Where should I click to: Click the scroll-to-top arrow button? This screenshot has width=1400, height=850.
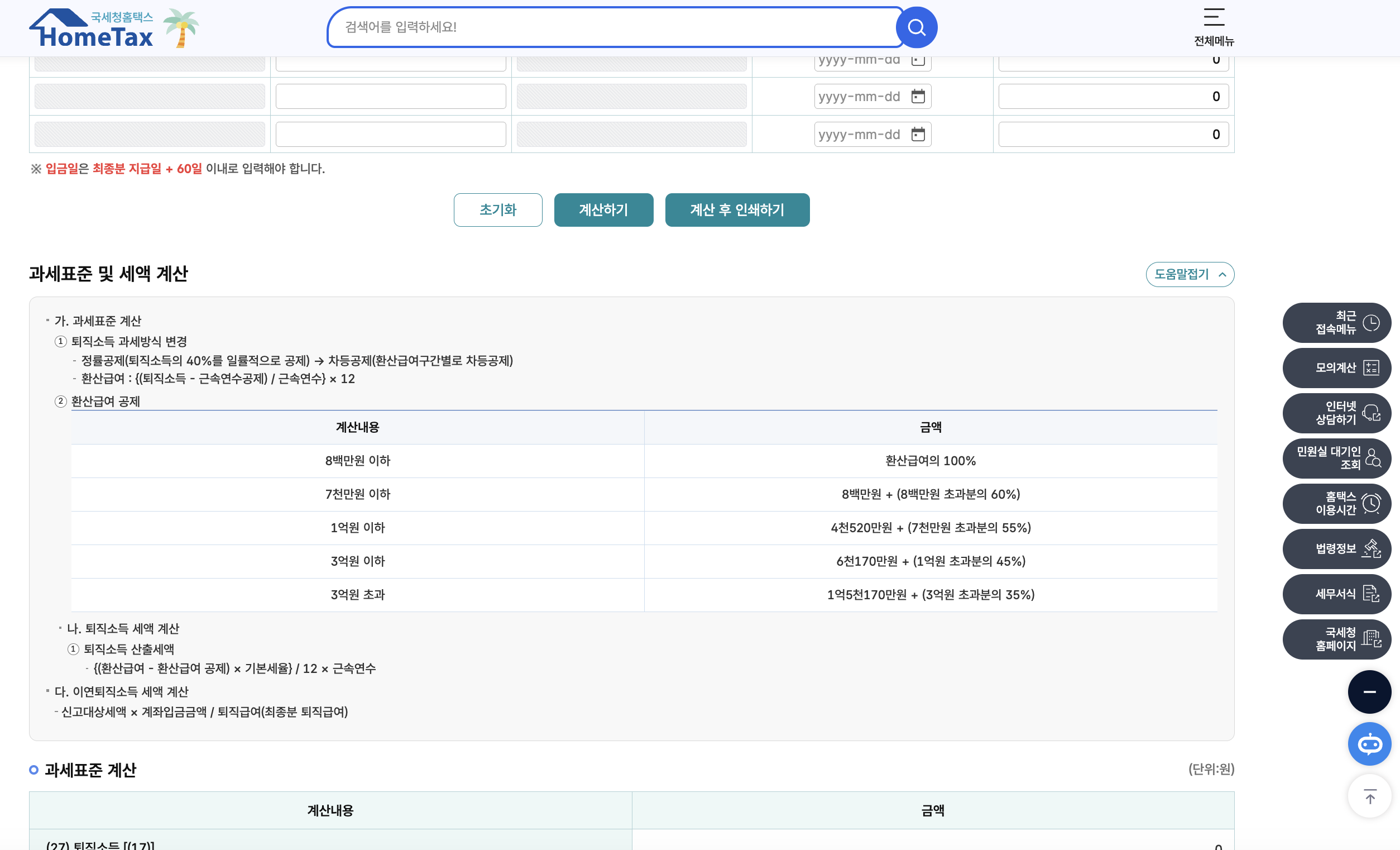tap(1369, 796)
